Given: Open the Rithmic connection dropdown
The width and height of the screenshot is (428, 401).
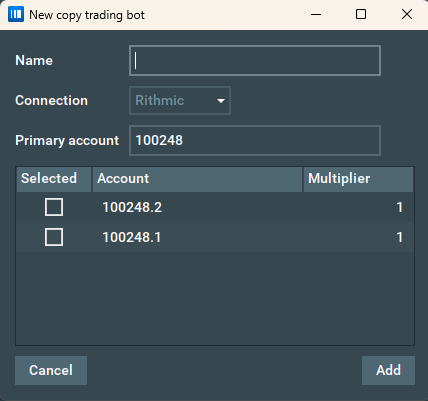Looking at the screenshot, I should pyautogui.click(x=180, y=100).
